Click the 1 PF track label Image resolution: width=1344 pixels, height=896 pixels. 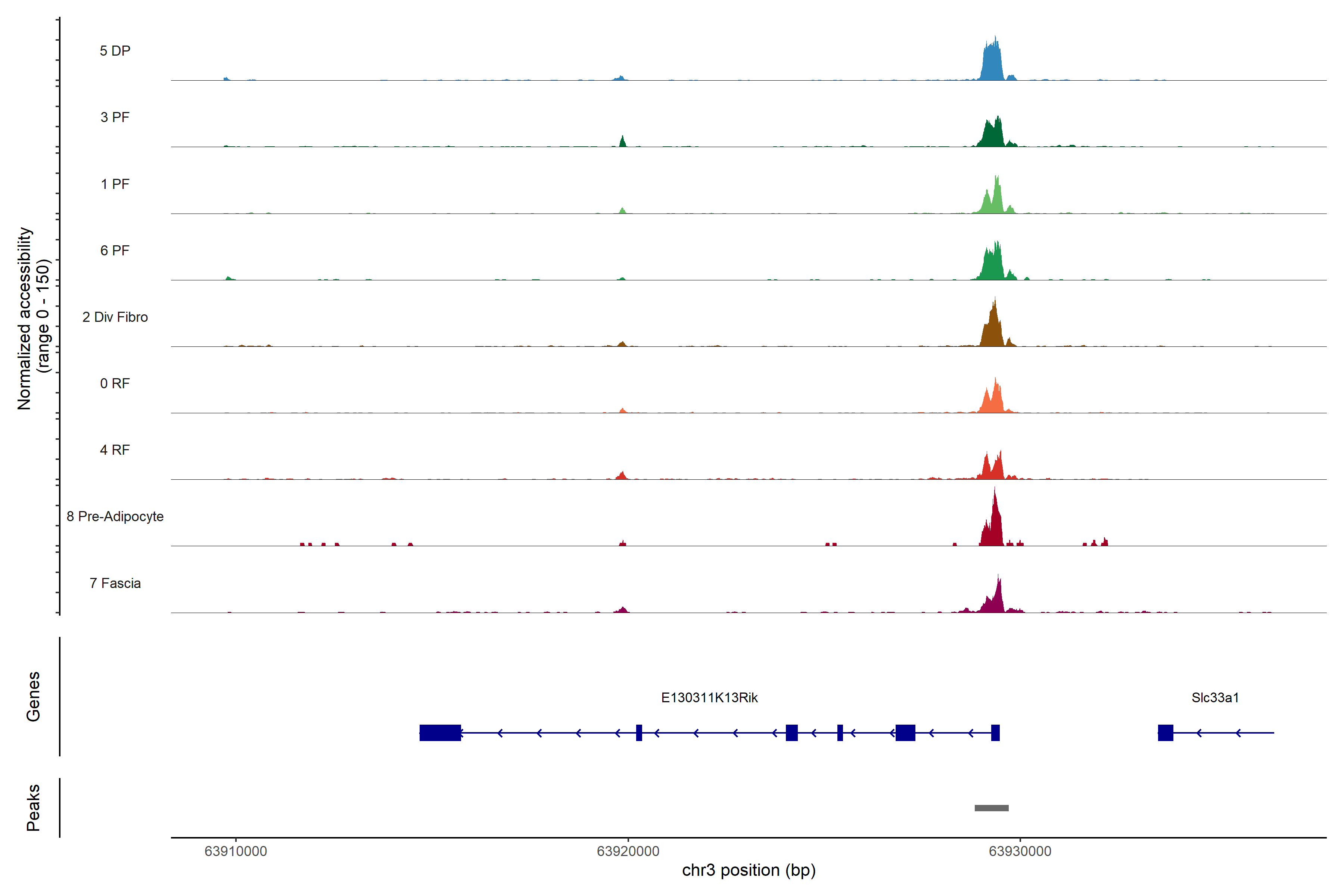point(115,184)
